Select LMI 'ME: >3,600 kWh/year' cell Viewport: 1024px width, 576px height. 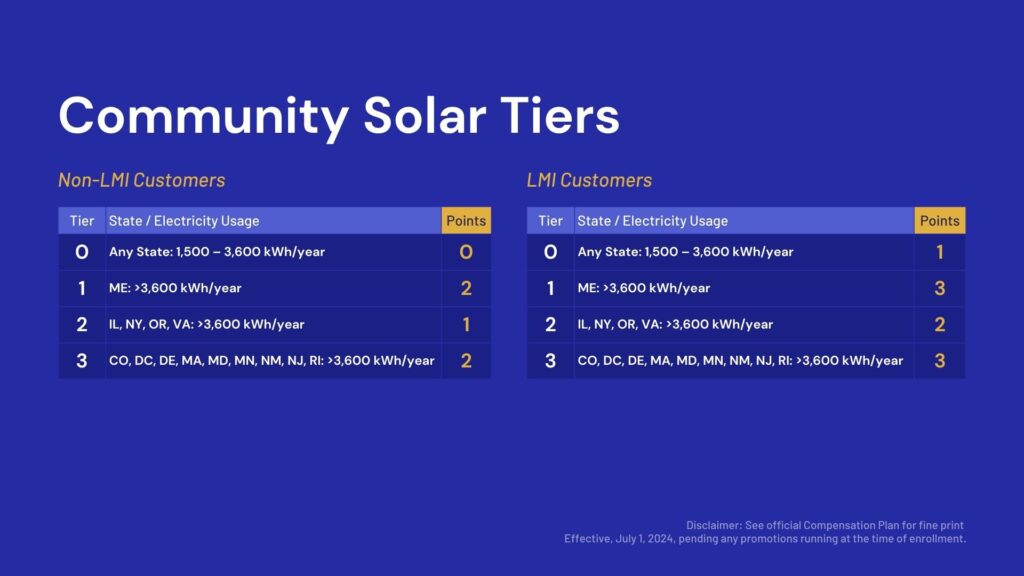pyautogui.click(x=744, y=288)
